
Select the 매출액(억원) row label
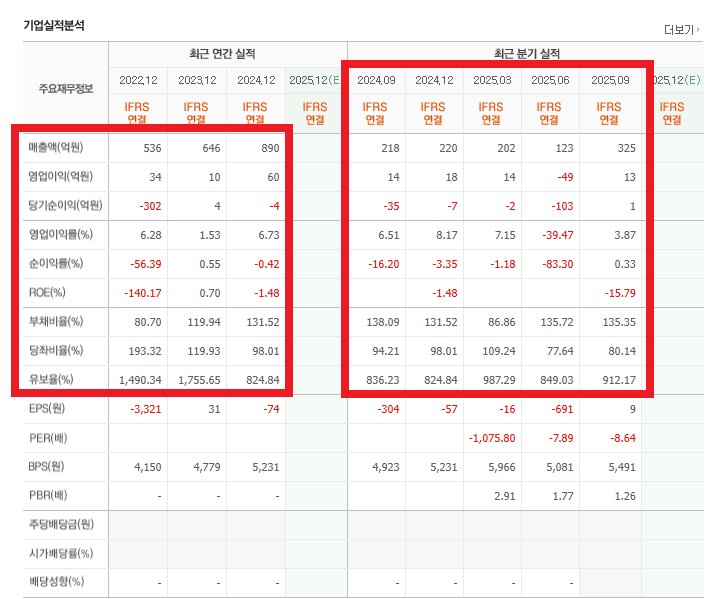pos(57,148)
